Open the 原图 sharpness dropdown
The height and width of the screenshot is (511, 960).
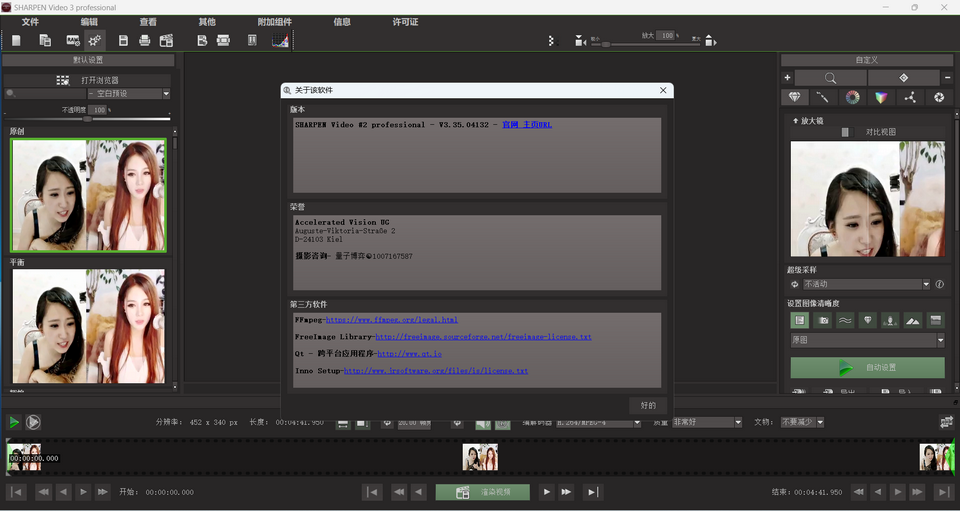(868, 340)
